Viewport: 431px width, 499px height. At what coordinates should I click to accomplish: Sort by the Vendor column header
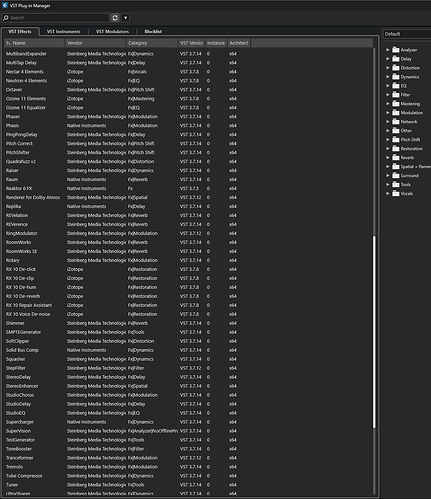tap(95, 43)
